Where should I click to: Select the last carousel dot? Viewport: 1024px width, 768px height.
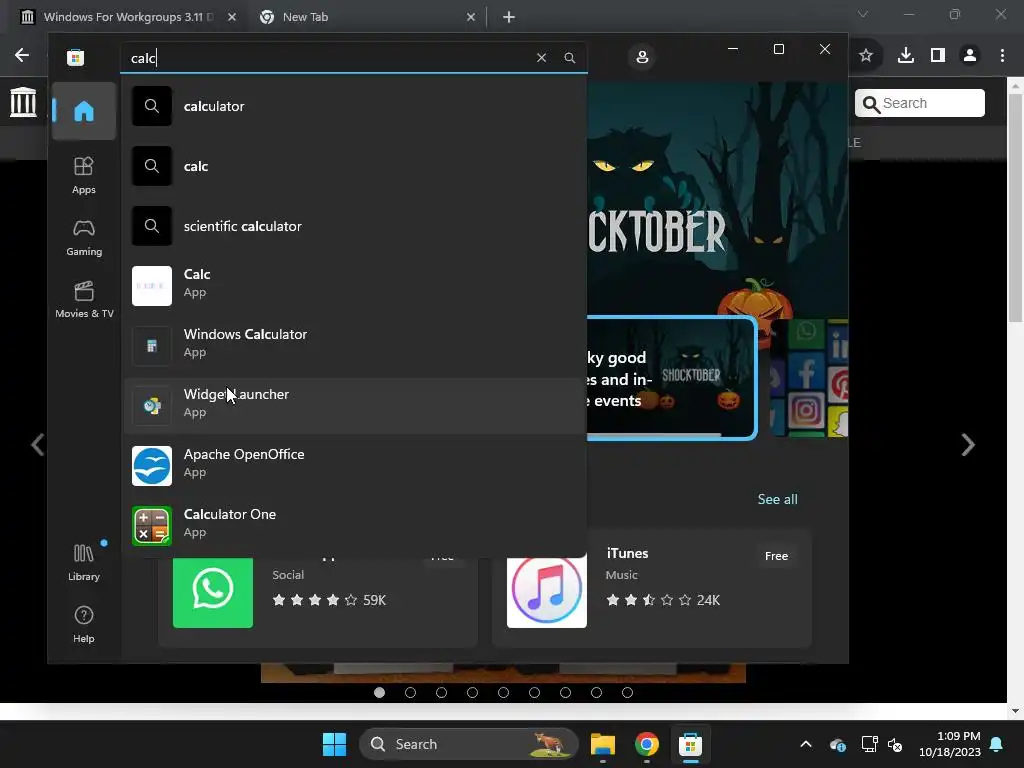[627, 692]
